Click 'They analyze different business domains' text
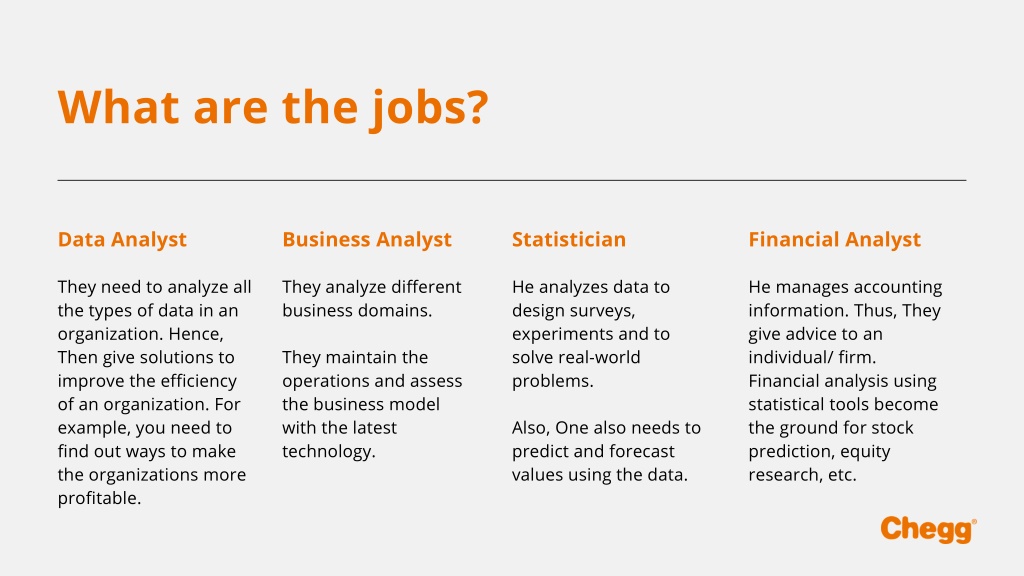This screenshot has height=576, width=1024. coord(372,298)
